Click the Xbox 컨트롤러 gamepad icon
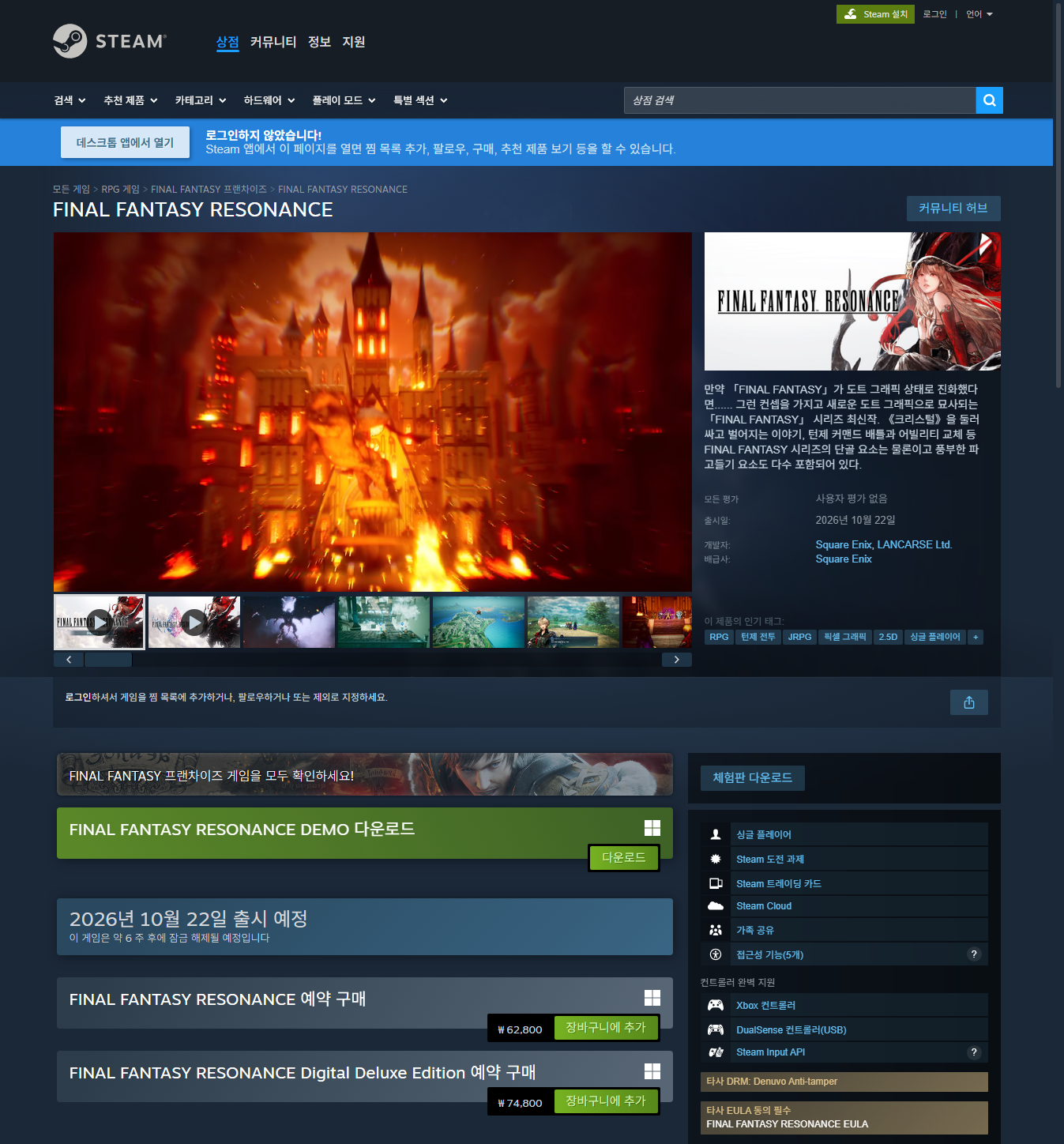Image resolution: width=1064 pixels, height=1144 pixels. [716, 1005]
